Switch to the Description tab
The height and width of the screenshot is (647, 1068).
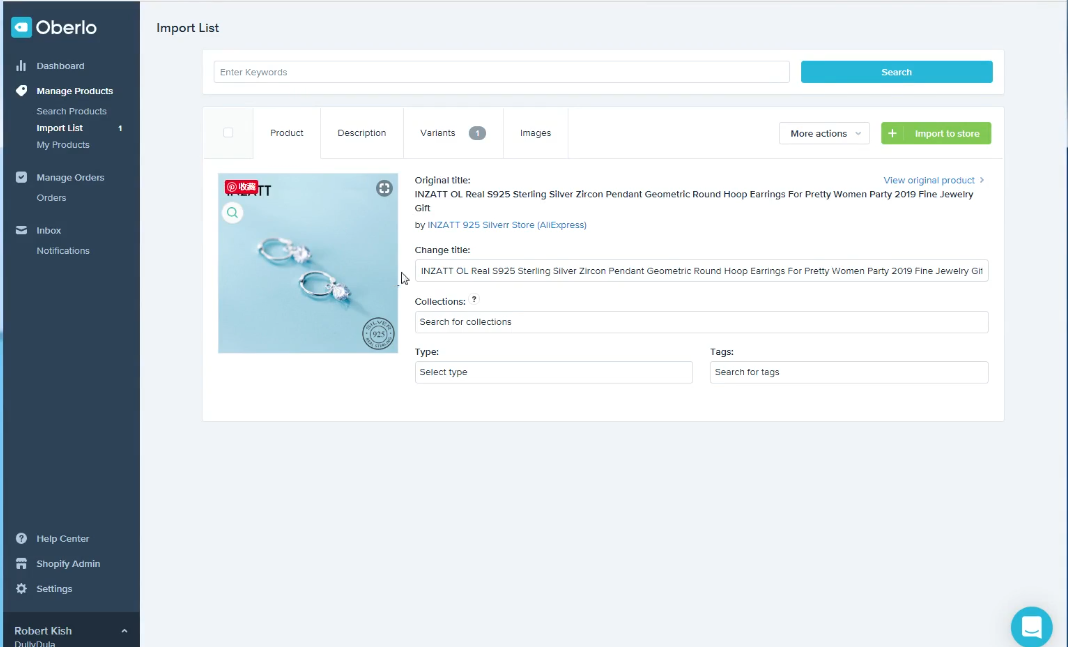[x=361, y=133]
